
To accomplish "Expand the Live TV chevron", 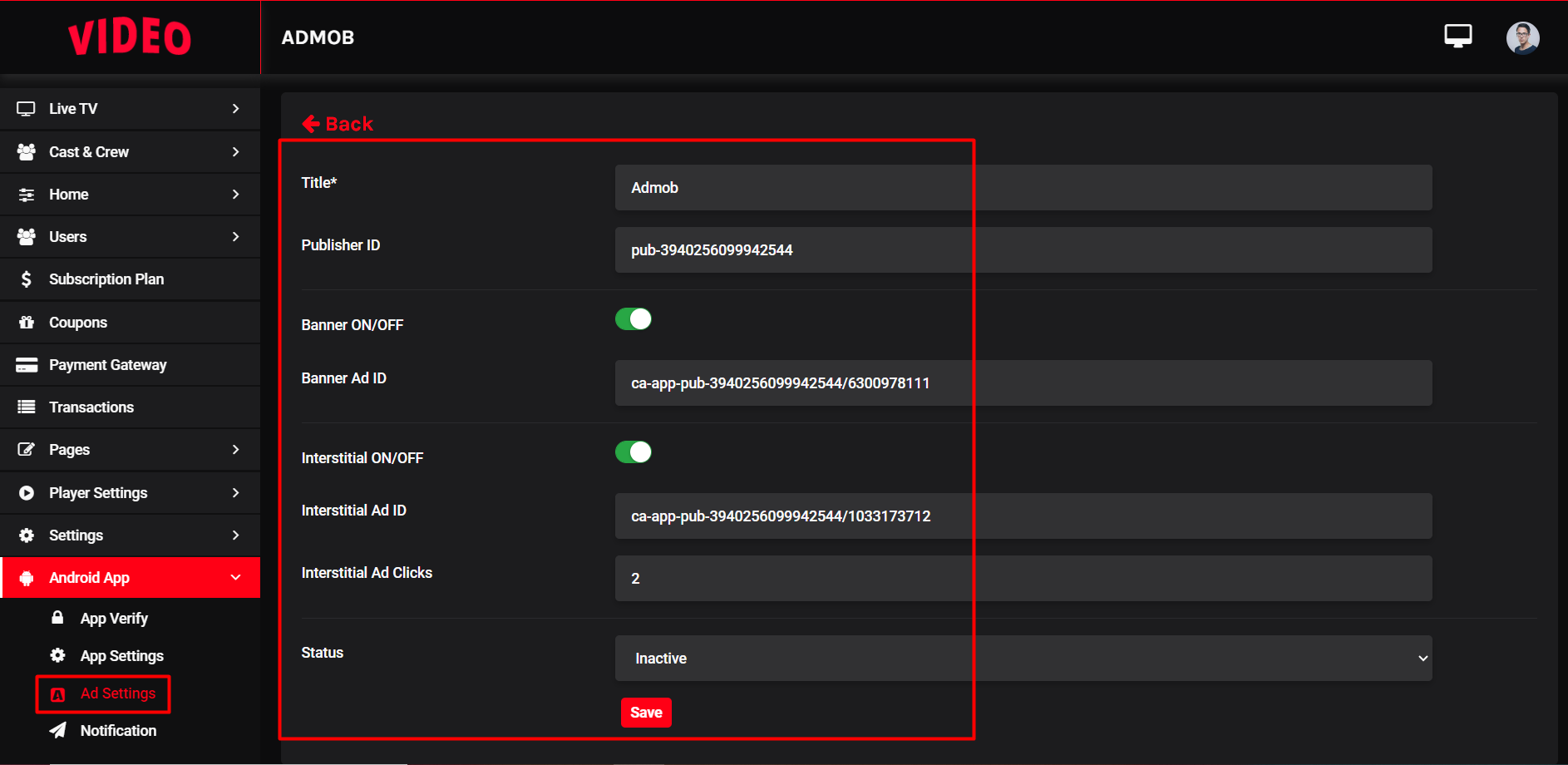I will pos(235,109).
